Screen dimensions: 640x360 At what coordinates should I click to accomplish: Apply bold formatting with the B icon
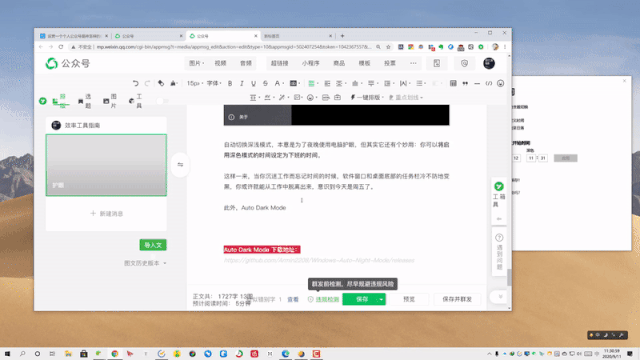tap(230, 83)
